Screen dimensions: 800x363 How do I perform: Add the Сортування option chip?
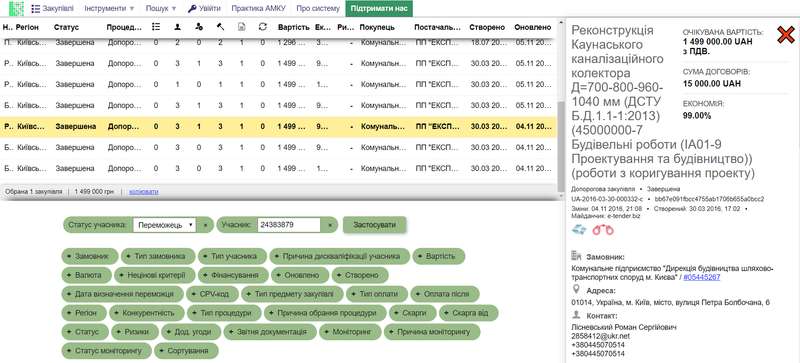[x=186, y=351]
